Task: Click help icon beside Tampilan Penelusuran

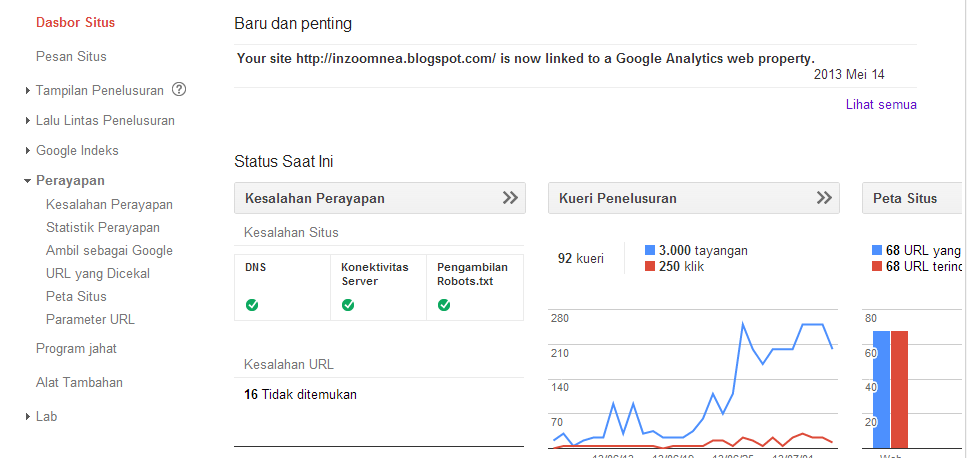Action: pos(180,90)
